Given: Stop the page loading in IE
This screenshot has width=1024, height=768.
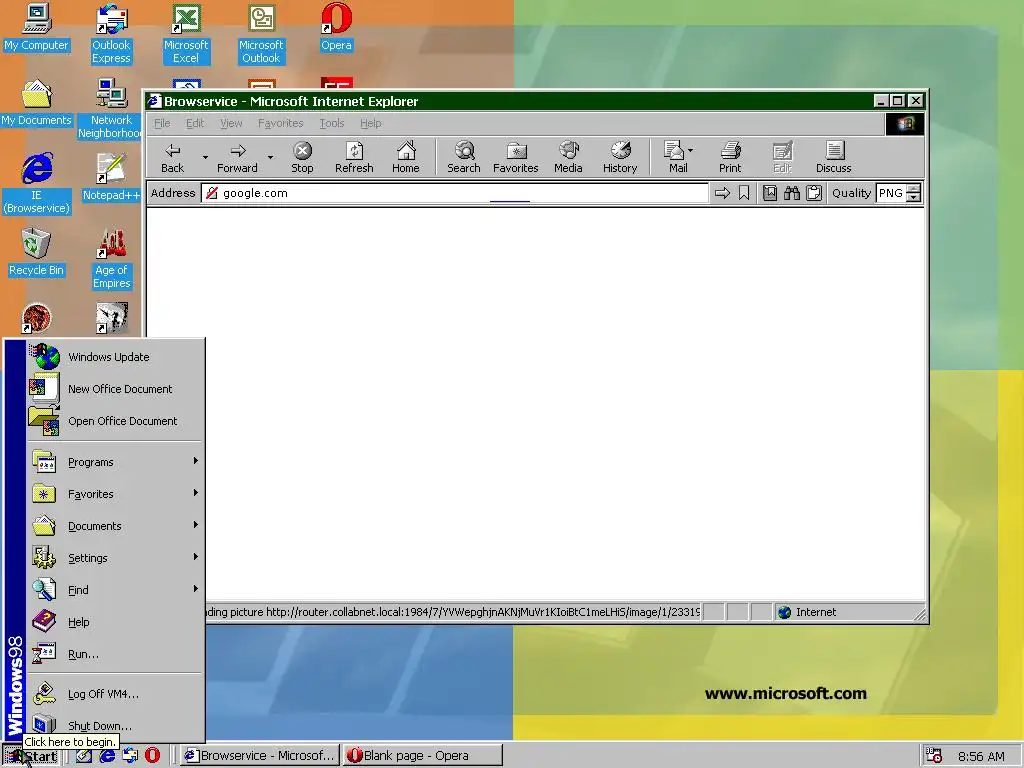Looking at the screenshot, I should click(x=302, y=157).
